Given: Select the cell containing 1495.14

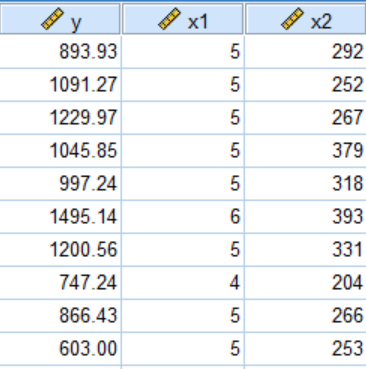Looking at the screenshot, I should pyautogui.click(x=60, y=217).
